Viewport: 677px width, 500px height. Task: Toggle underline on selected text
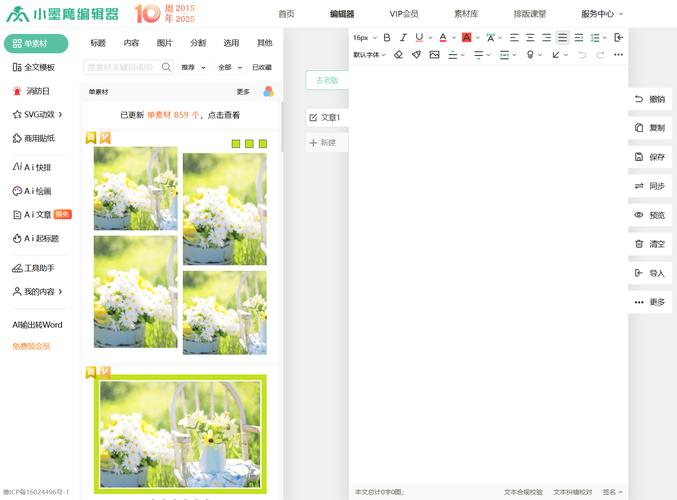(419, 38)
